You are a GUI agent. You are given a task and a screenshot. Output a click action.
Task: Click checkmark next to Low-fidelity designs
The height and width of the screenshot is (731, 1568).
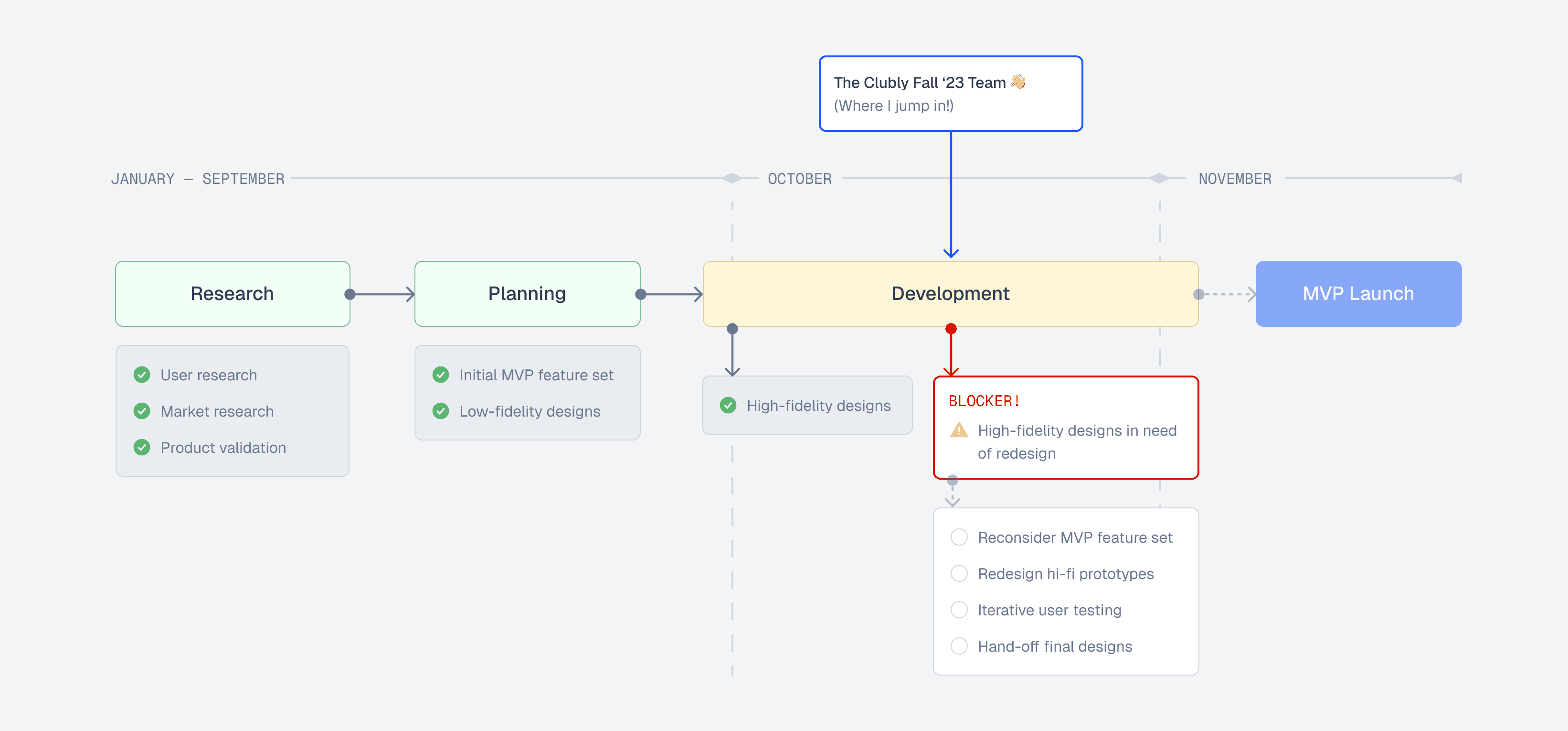pyautogui.click(x=441, y=411)
